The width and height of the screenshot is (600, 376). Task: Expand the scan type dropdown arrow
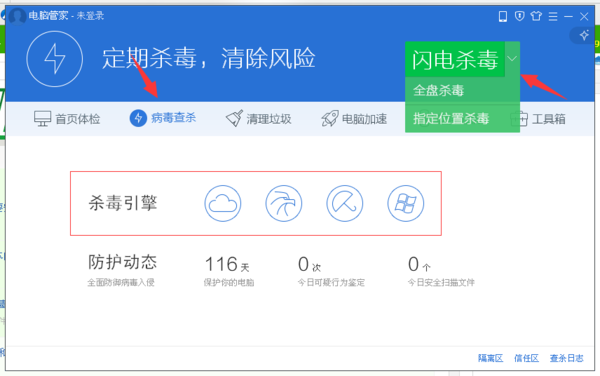point(512,59)
